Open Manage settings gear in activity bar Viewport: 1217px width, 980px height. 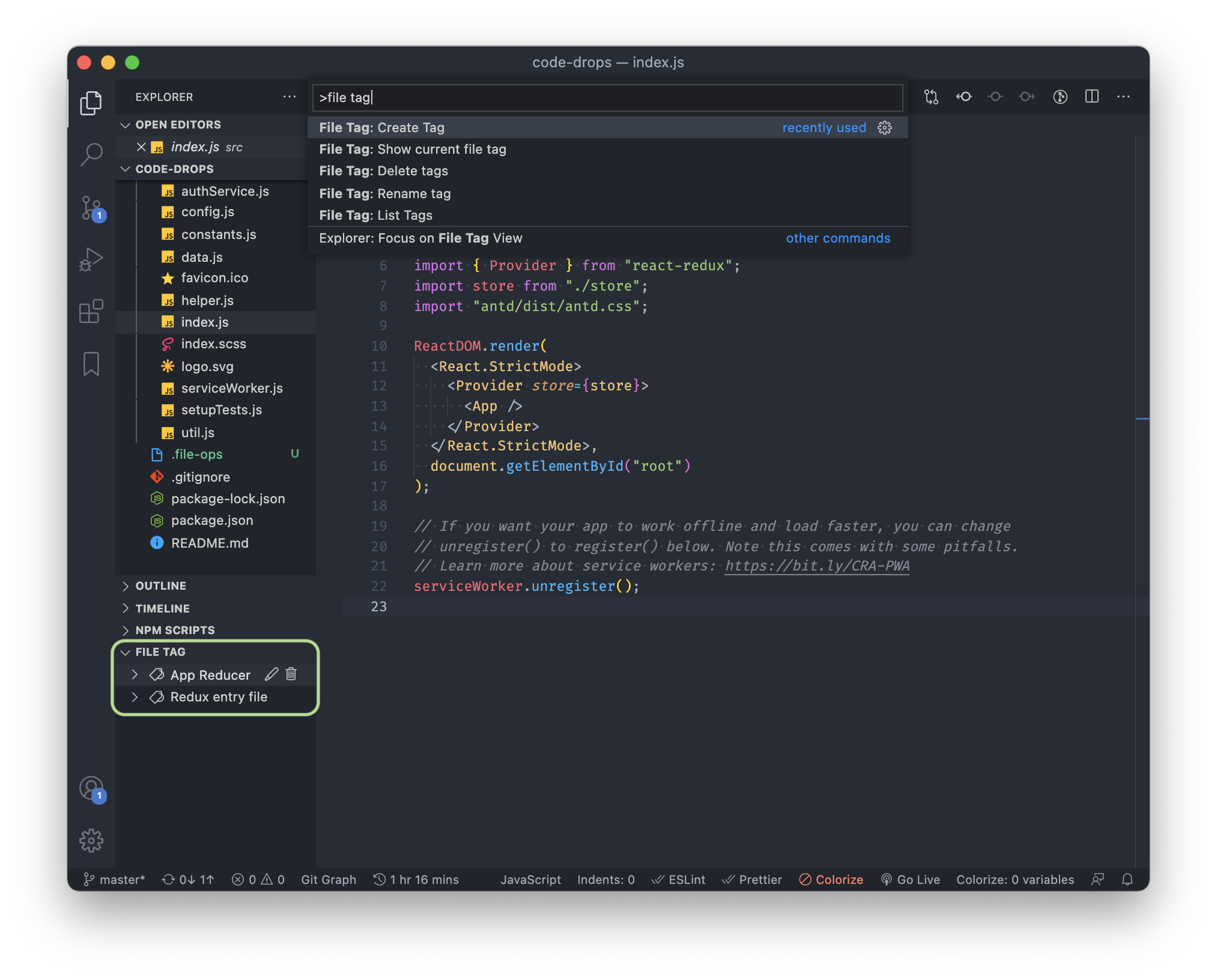pos(91,841)
